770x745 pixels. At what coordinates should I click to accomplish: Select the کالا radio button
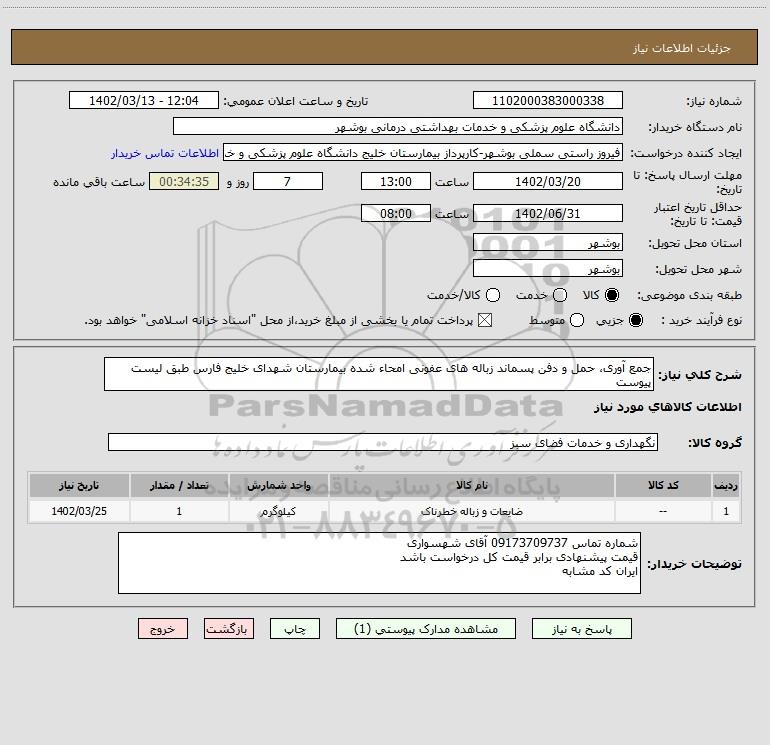[612, 295]
